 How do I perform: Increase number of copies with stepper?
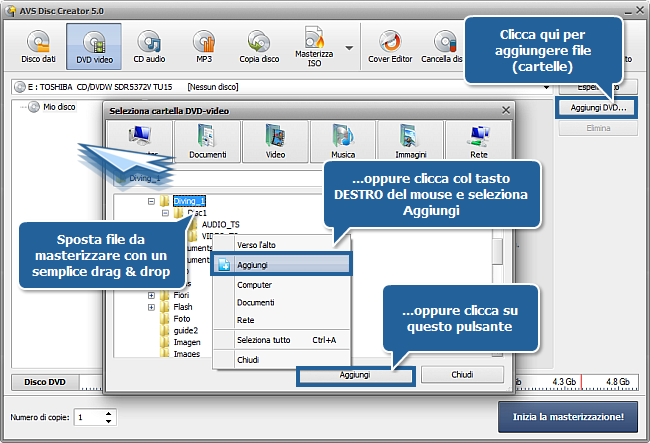(x=109, y=412)
